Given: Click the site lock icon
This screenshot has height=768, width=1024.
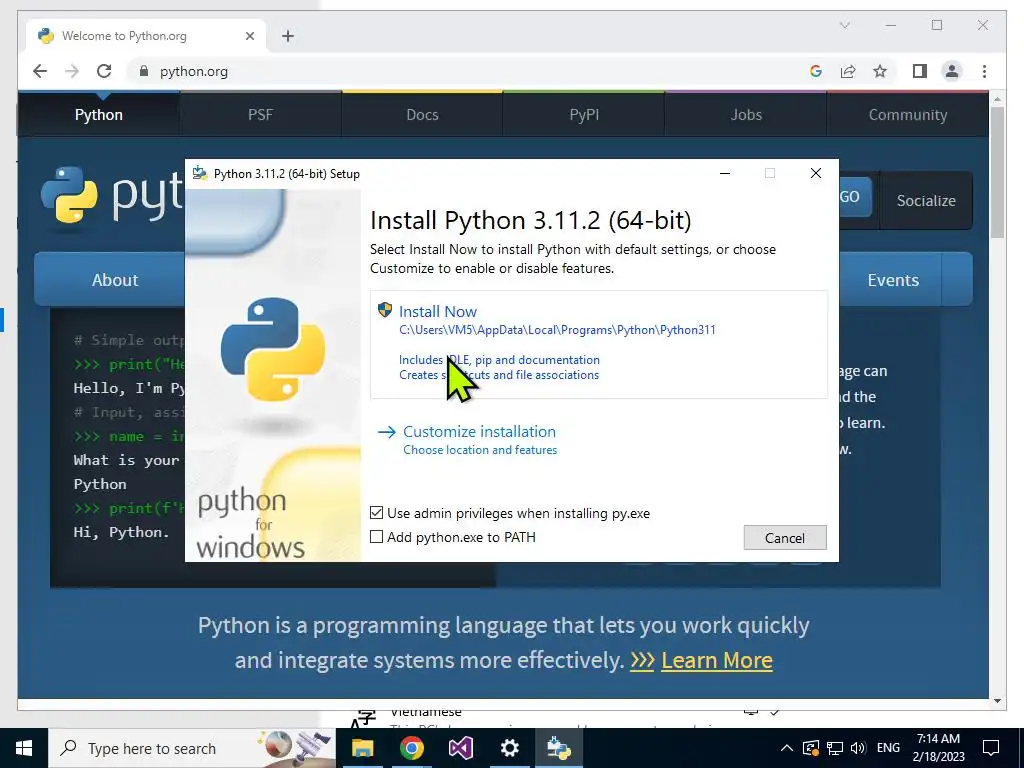Looking at the screenshot, I should click(x=144, y=71).
